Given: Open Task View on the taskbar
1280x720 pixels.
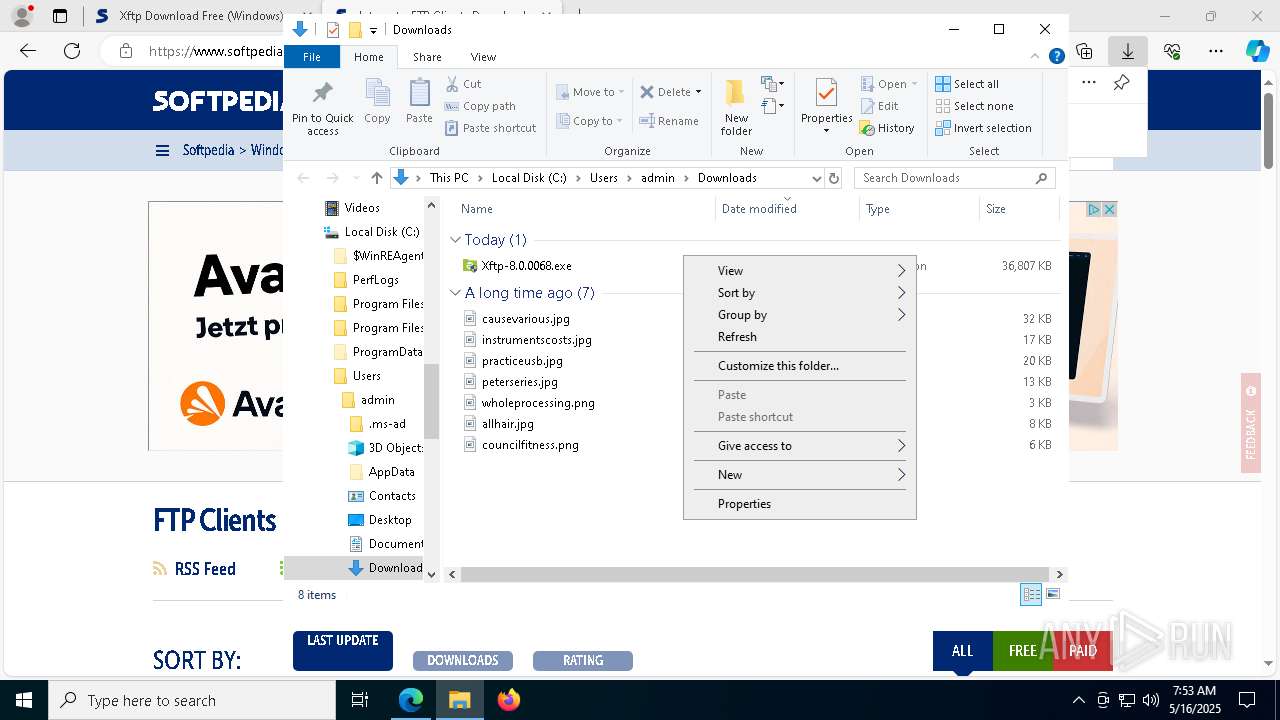Looking at the screenshot, I should [x=361, y=700].
